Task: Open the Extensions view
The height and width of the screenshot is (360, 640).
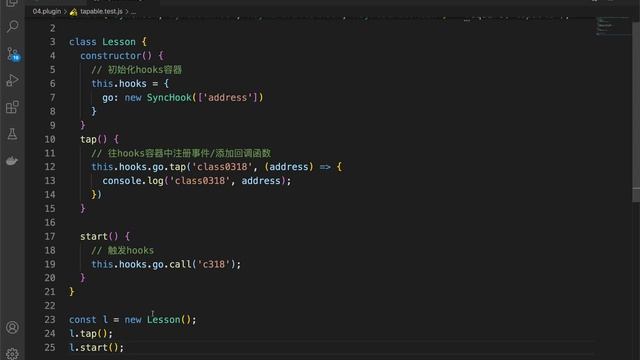Action: pos(12,107)
